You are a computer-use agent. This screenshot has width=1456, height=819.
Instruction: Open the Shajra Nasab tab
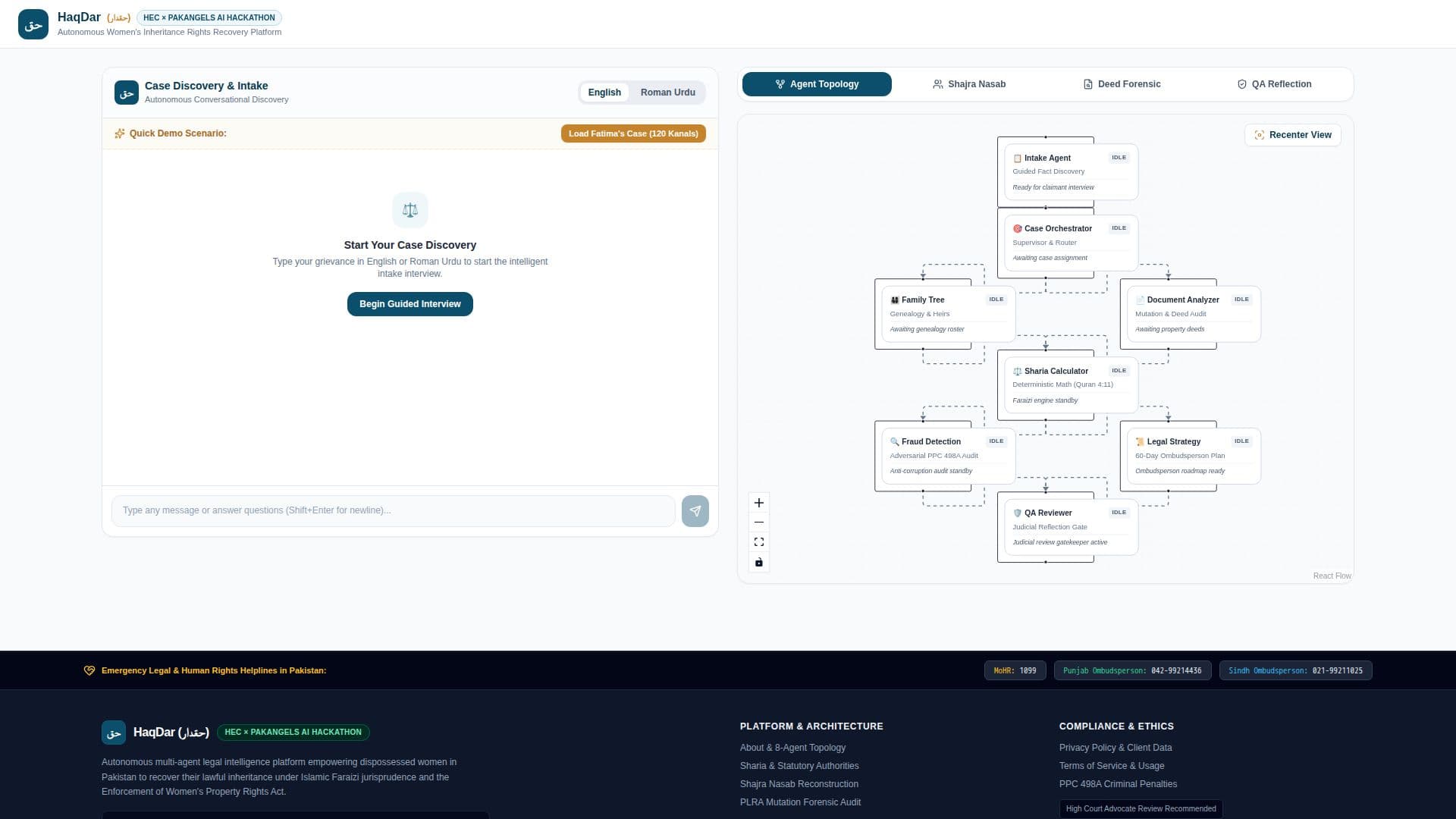pyautogui.click(x=969, y=84)
